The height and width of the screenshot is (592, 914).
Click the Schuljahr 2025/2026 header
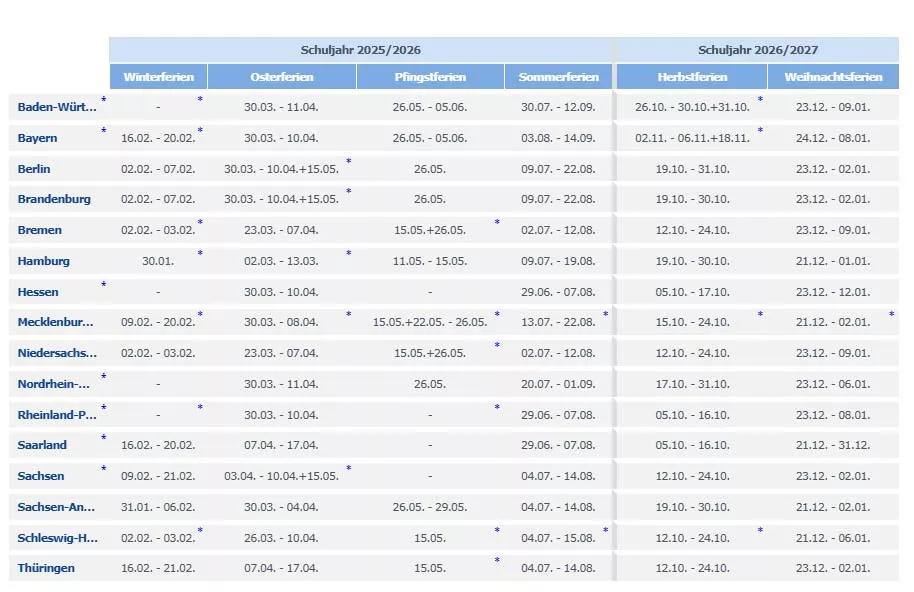(360, 50)
